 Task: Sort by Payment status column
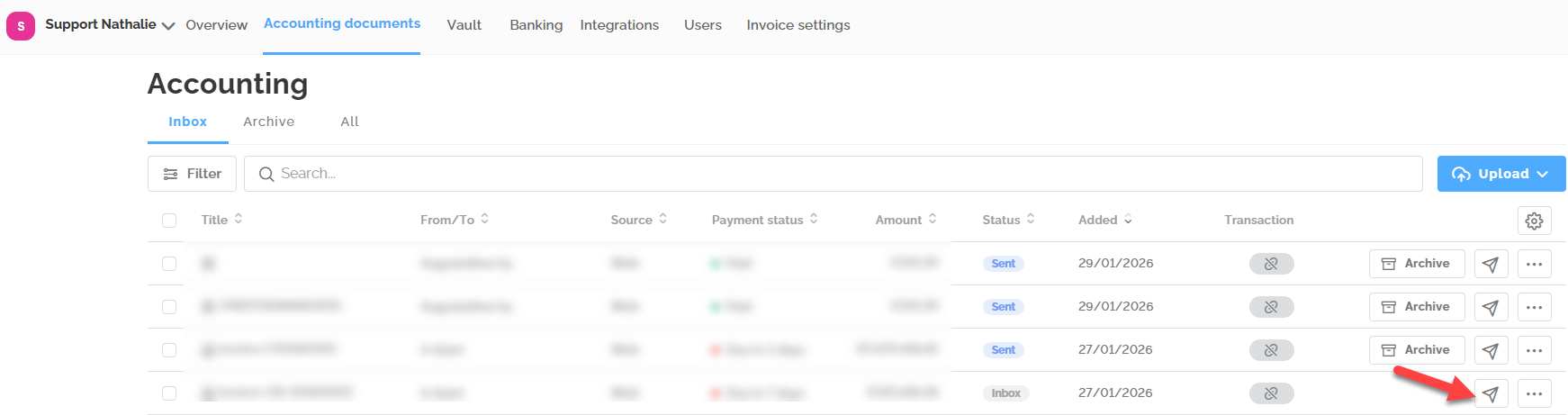[765, 220]
